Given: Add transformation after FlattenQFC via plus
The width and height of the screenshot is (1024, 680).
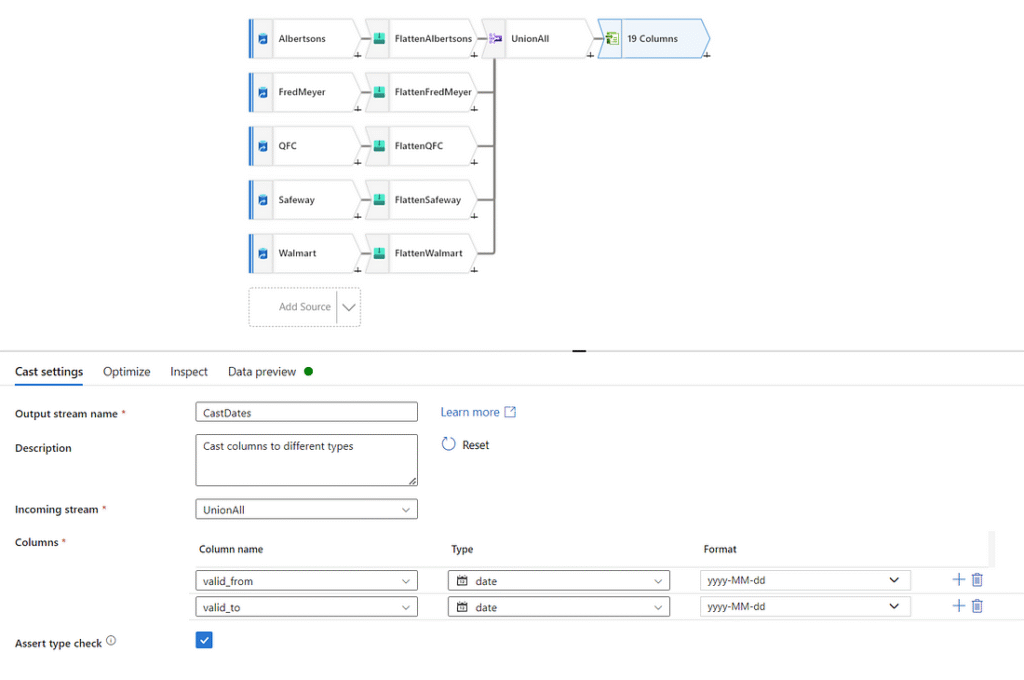Looking at the screenshot, I should coord(474,162).
